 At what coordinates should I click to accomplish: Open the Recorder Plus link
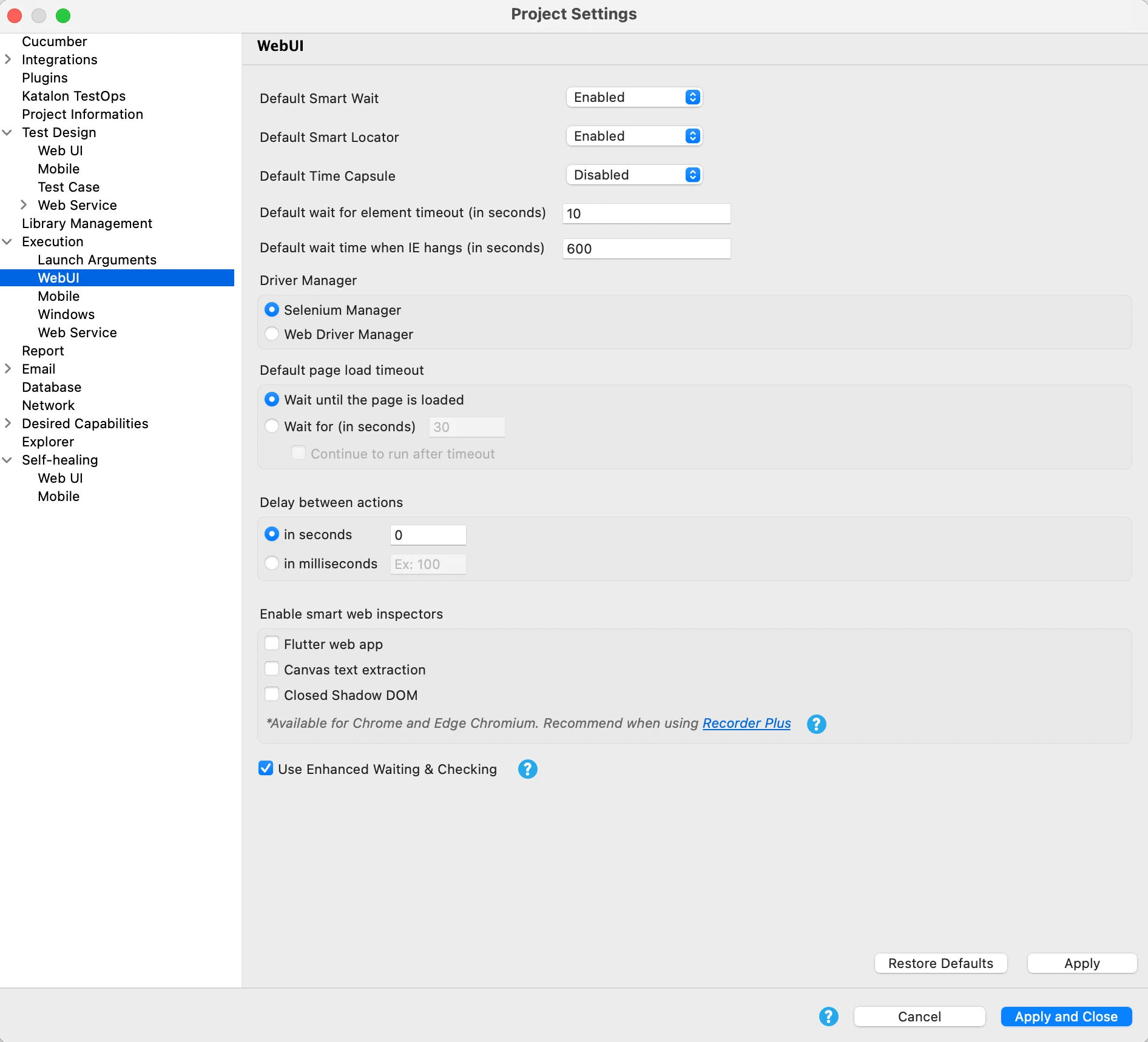click(x=746, y=723)
